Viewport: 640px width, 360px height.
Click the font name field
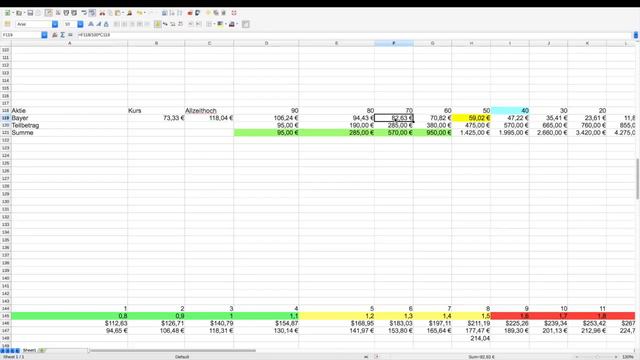[x=34, y=24]
